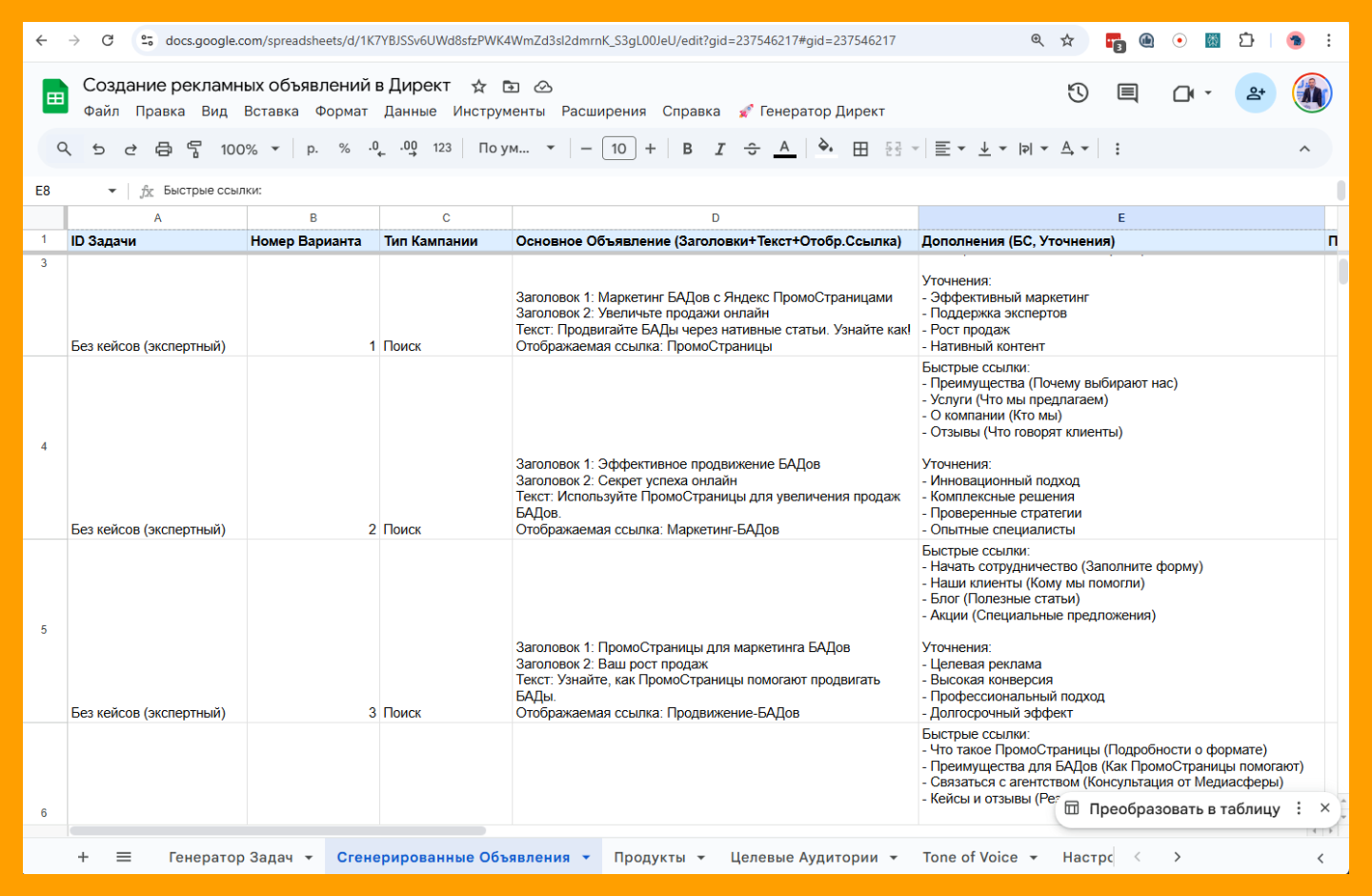Image resolution: width=1372 pixels, height=896 pixels.
Task: Expand the Name box dropdown arrow
Action: [111, 191]
